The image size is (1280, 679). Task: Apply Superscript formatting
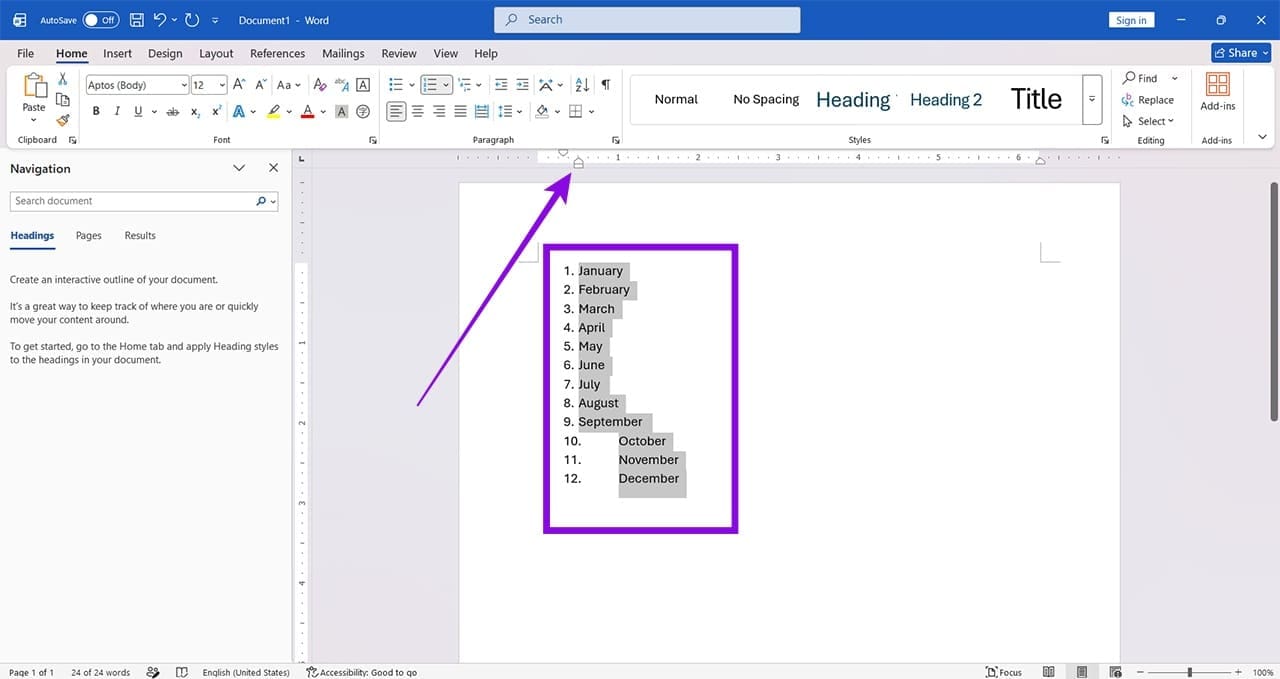pos(215,112)
